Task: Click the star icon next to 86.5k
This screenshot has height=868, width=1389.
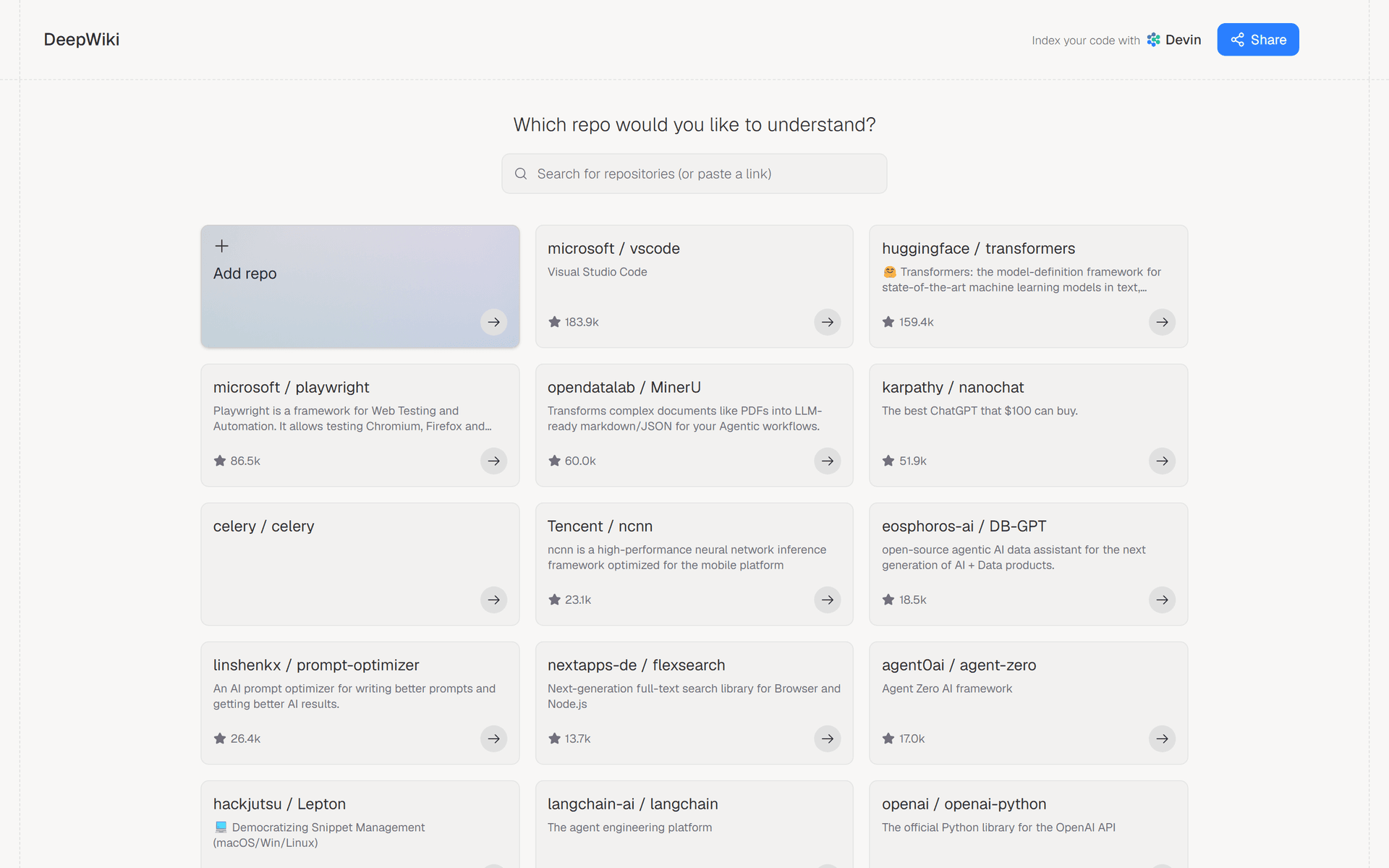Action: pyautogui.click(x=220, y=461)
